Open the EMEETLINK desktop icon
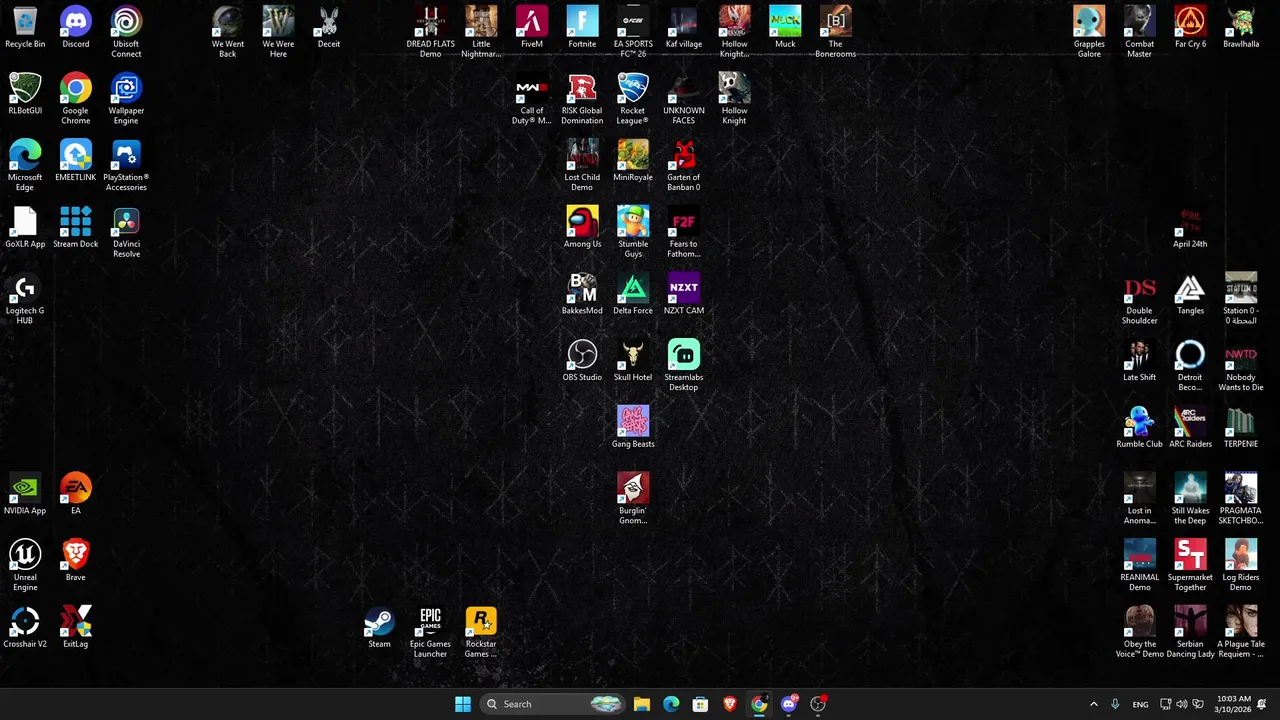Viewport: 1280px width, 720px height. click(76, 161)
